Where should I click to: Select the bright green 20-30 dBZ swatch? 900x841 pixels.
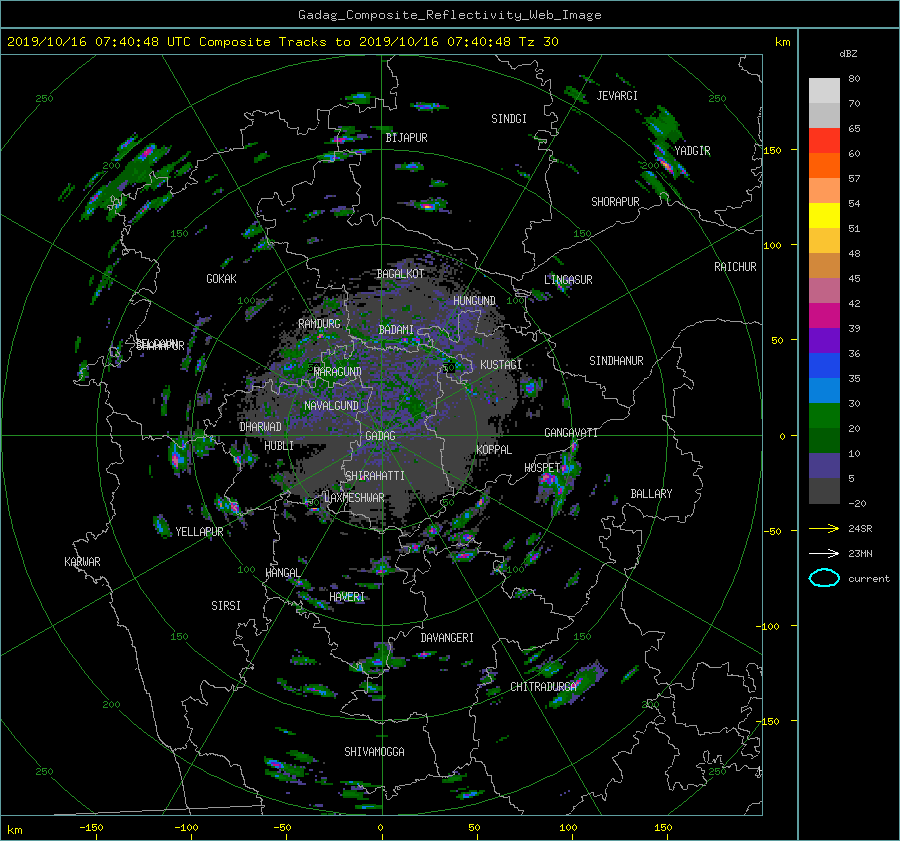pyautogui.click(x=824, y=416)
